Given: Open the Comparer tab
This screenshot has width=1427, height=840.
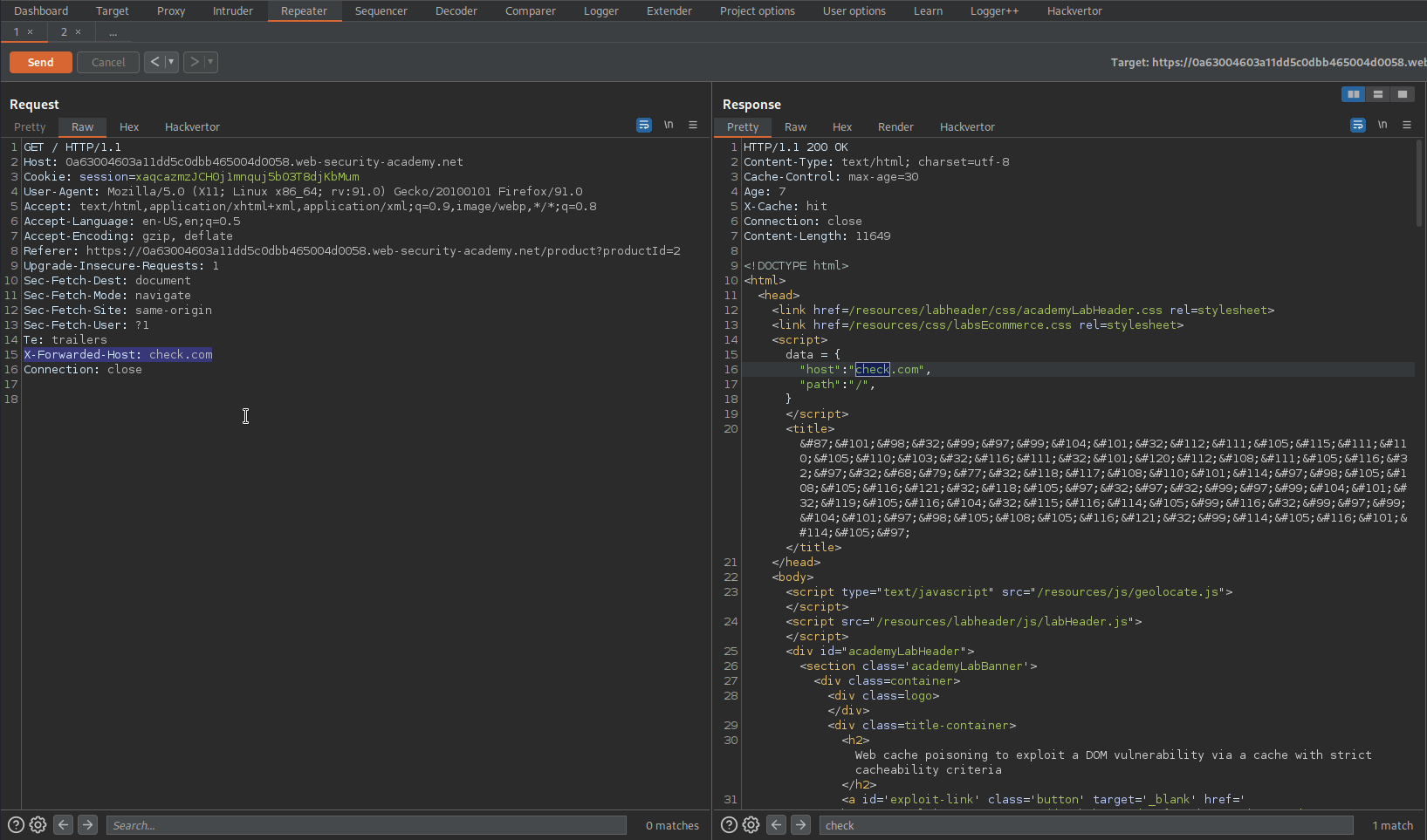Looking at the screenshot, I should coord(531,10).
